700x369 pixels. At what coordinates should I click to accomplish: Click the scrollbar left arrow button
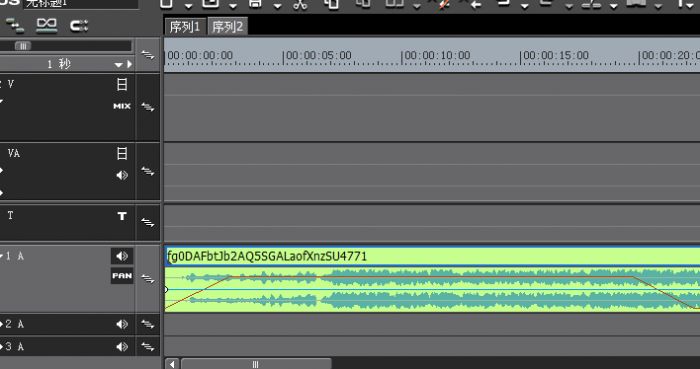172,364
